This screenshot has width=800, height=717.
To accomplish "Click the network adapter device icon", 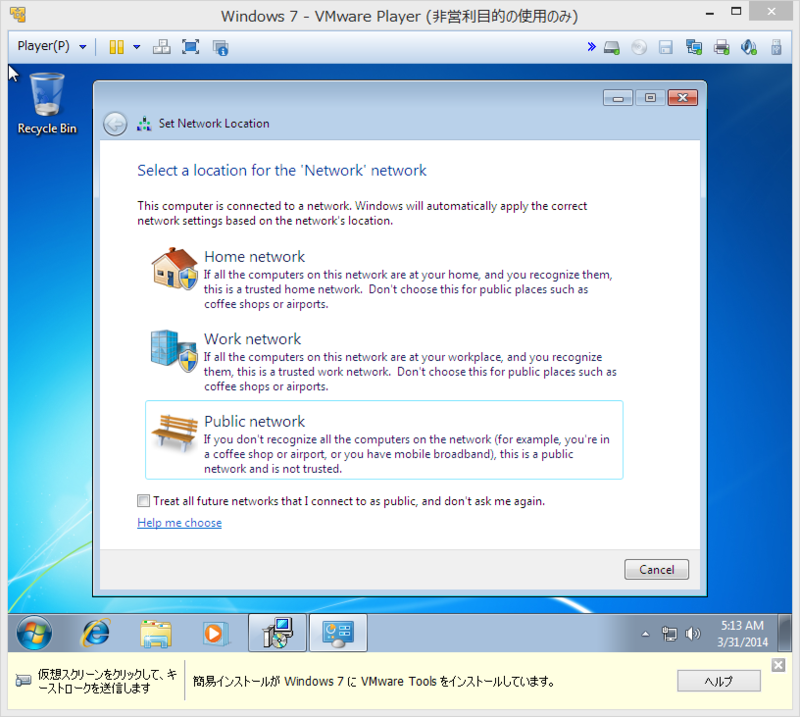I will tap(693, 47).
